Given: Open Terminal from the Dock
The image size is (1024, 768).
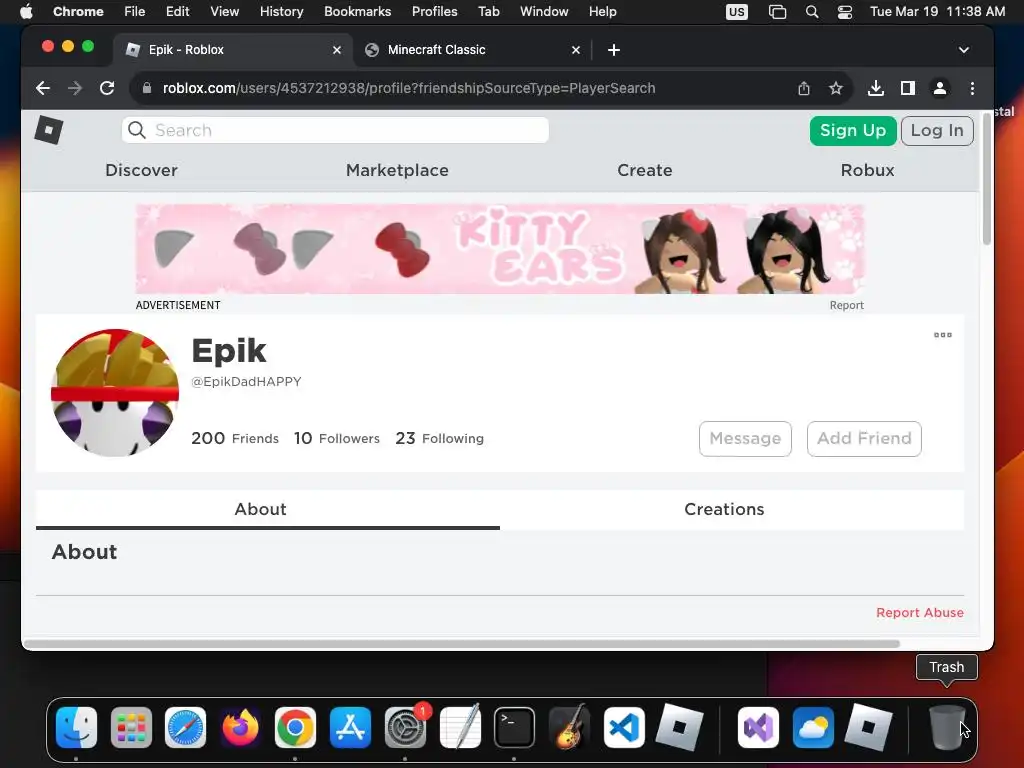Looking at the screenshot, I should (x=515, y=728).
